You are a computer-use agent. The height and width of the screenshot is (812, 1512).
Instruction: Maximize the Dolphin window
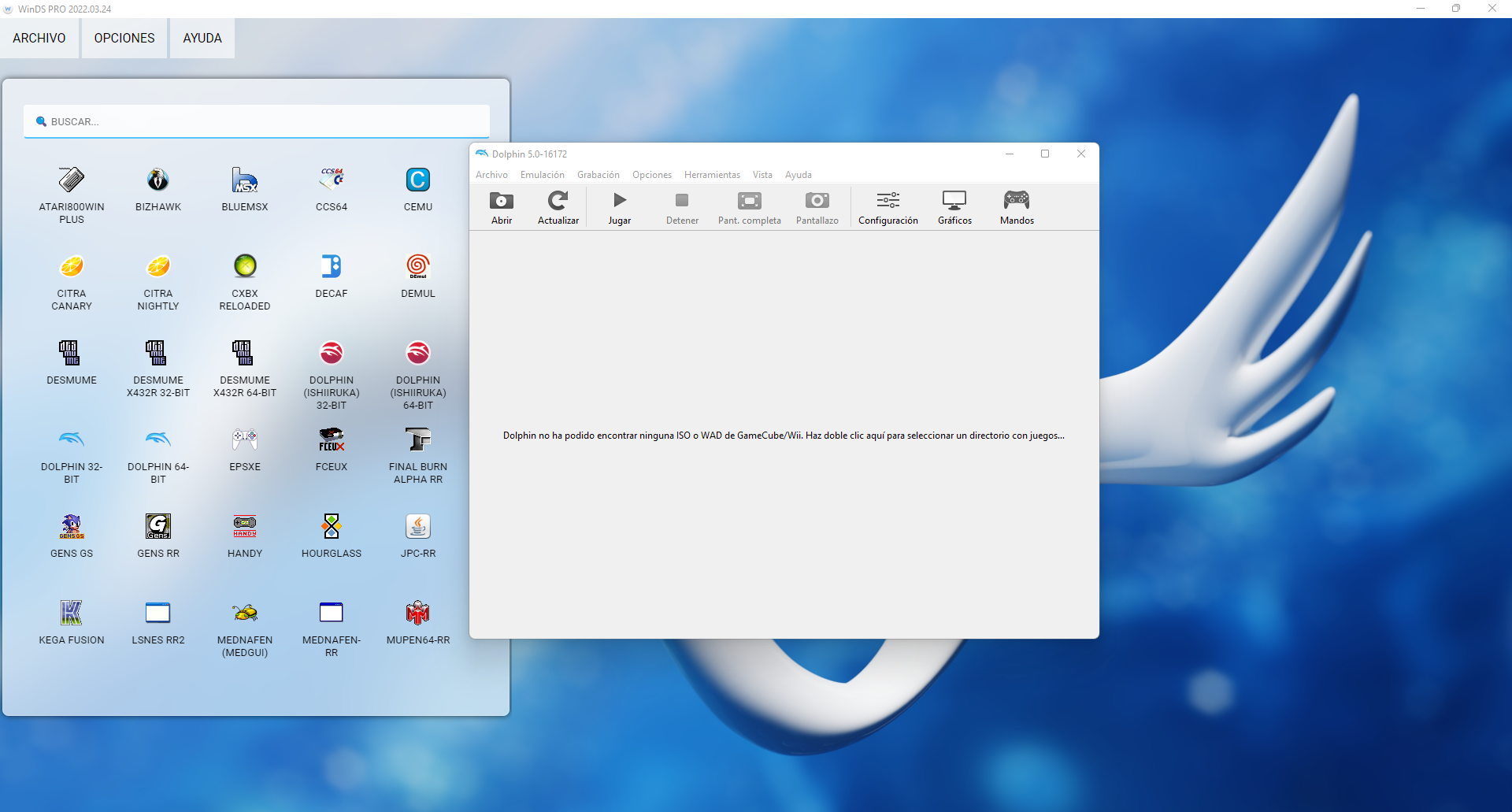pos(1045,154)
